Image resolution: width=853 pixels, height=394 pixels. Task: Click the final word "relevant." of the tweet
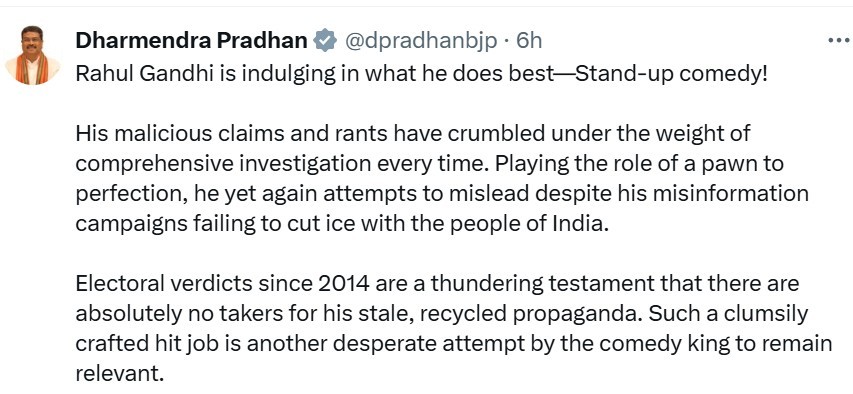119,374
